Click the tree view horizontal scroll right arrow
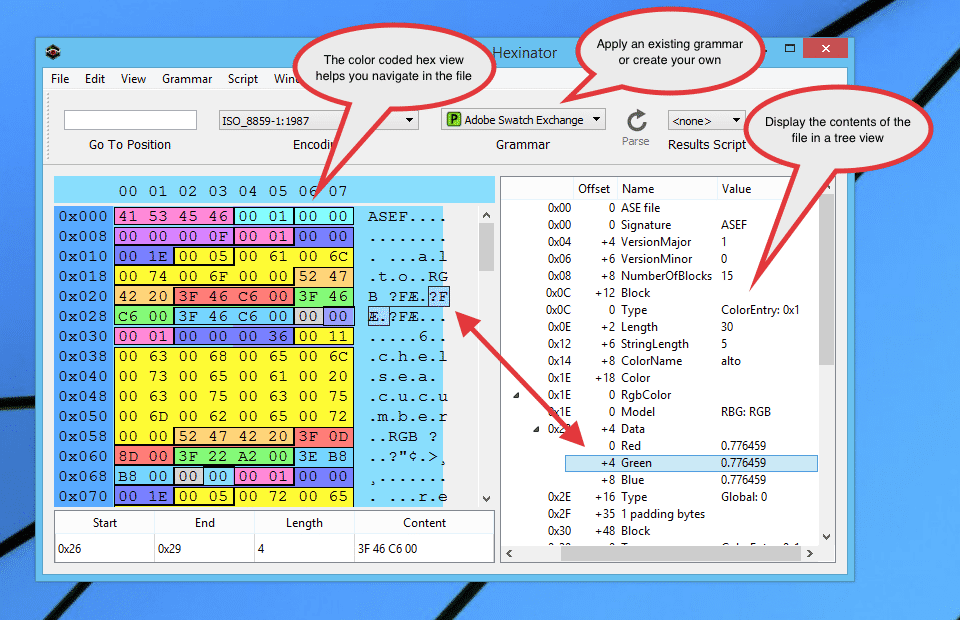Image resolution: width=960 pixels, height=620 pixels. [x=810, y=553]
